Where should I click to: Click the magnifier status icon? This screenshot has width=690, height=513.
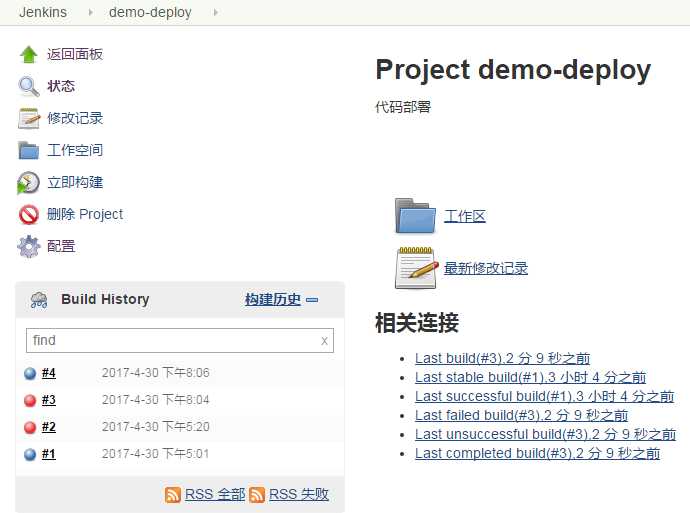pyautogui.click(x=29, y=87)
